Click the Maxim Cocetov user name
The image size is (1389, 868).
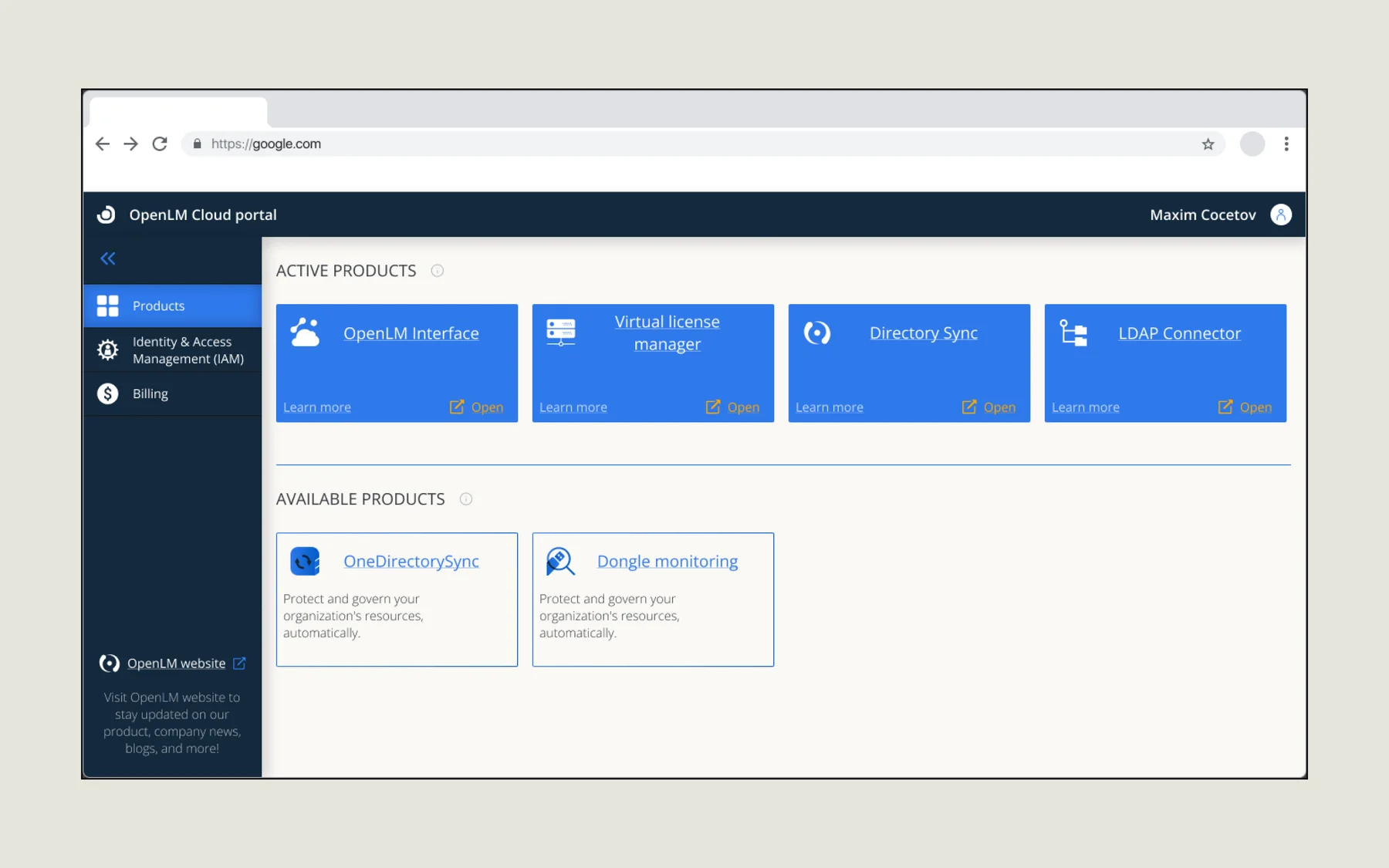point(1203,215)
